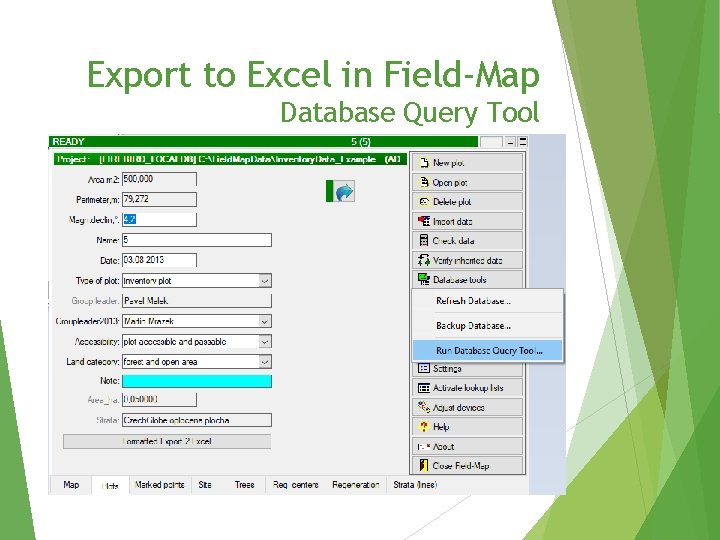This screenshot has width=720, height=540.
Task: Click the Help question mark icon
Action: pos(424,427)
